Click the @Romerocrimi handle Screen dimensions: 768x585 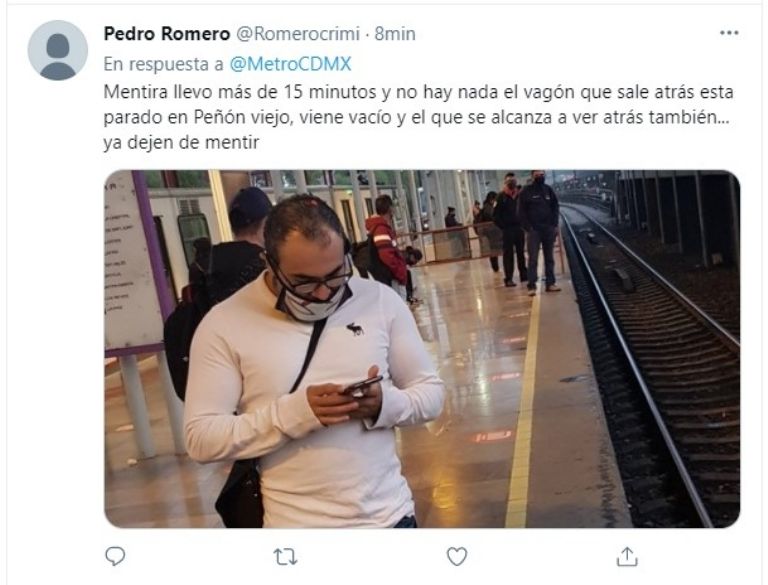[x=298, y=34]
